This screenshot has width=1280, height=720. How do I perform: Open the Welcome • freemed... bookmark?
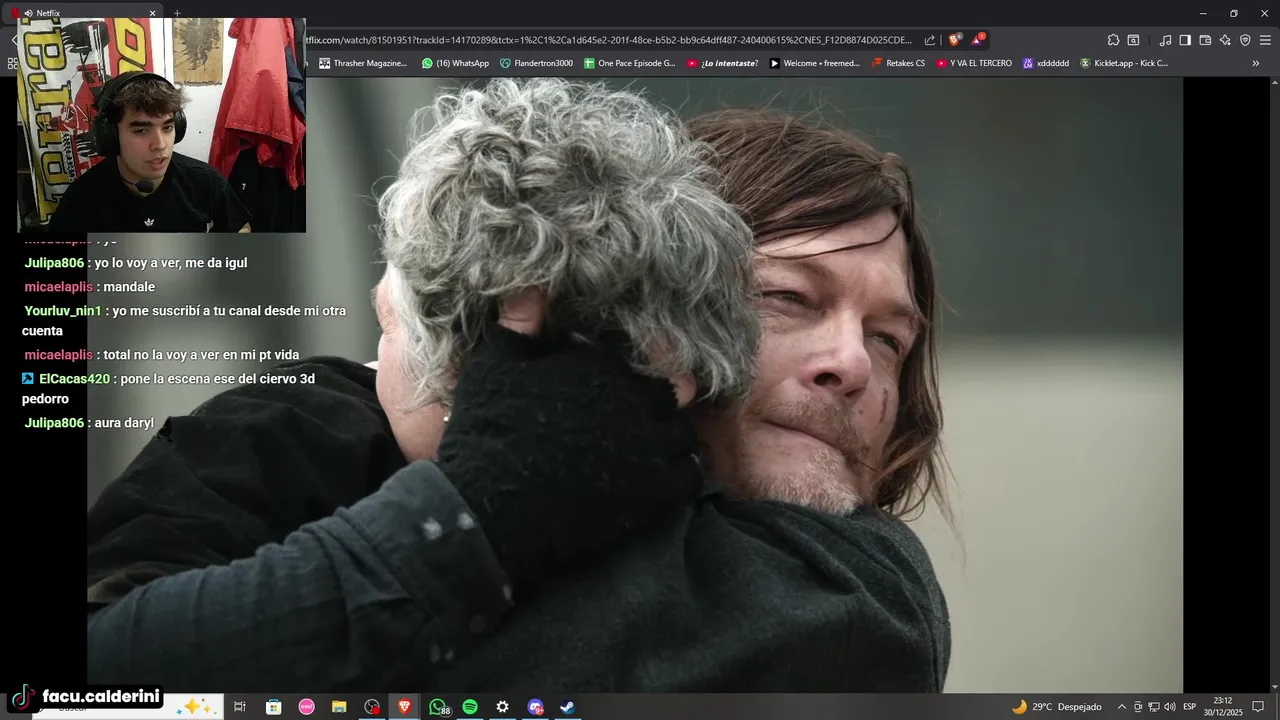814,63
